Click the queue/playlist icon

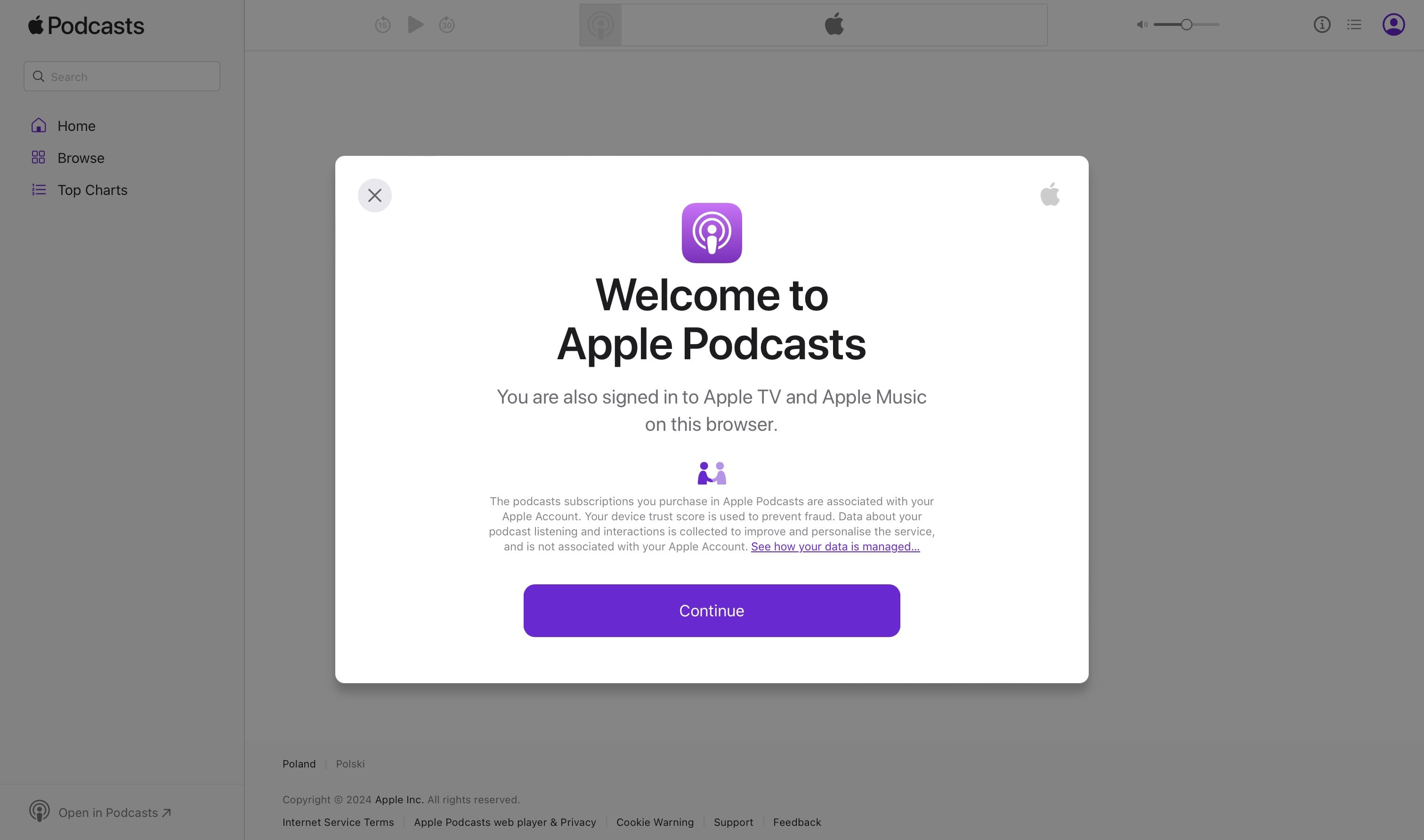1354,24
